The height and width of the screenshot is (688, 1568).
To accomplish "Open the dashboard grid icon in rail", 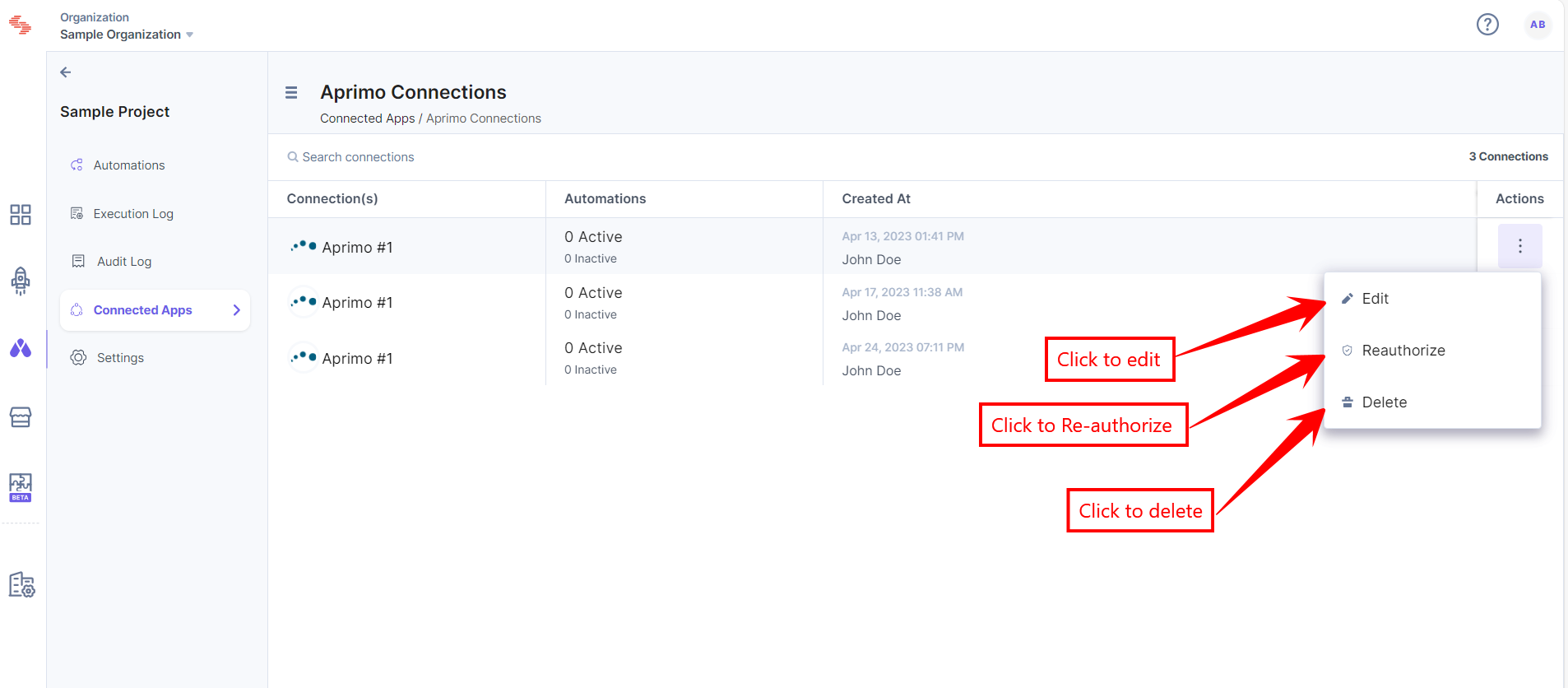I will (x=21, y=215).
